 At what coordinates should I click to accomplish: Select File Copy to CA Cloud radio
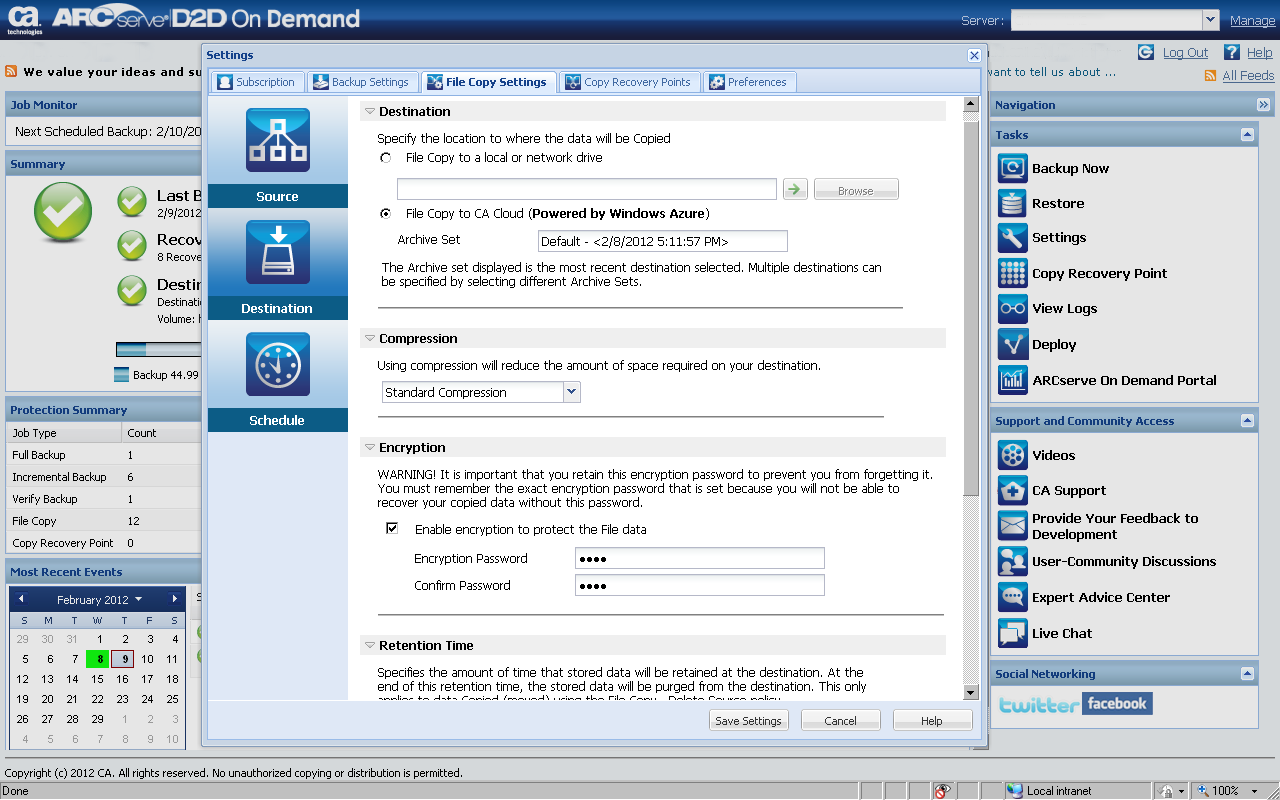(x=386, y=214)
